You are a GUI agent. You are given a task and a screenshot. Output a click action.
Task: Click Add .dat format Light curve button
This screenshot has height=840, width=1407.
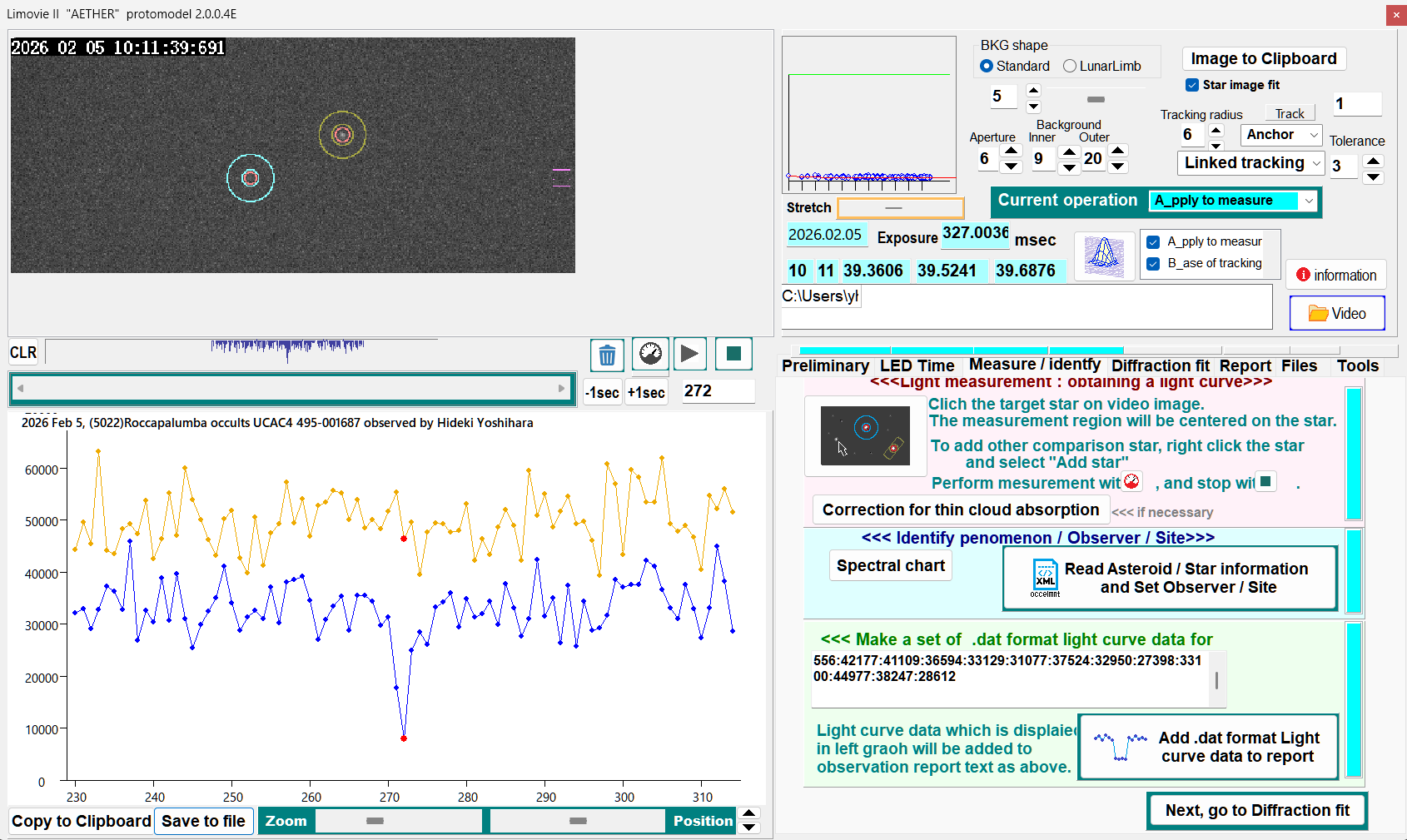coord(1208,747)
